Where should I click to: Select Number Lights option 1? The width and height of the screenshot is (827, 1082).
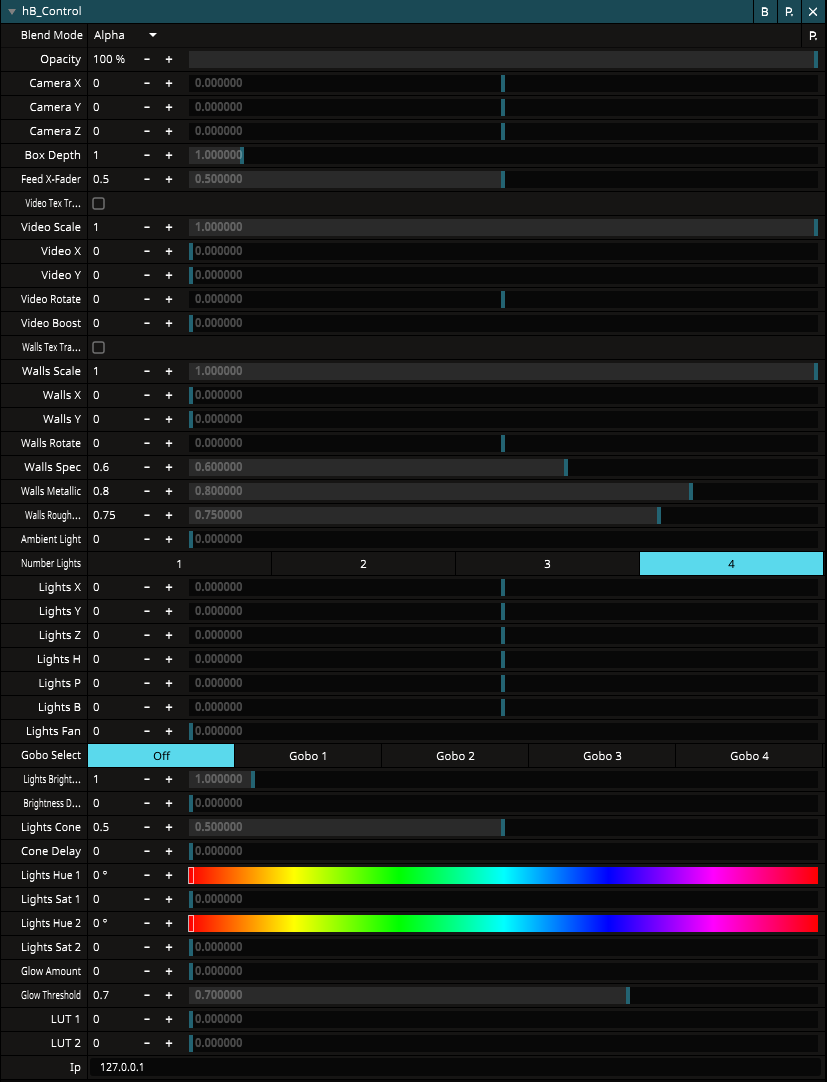(179, 564)
